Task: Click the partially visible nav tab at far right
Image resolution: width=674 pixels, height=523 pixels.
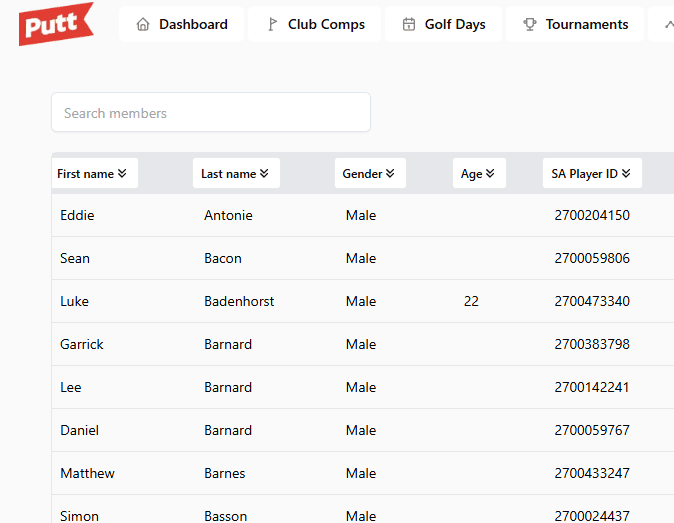Action: point(662,24)
